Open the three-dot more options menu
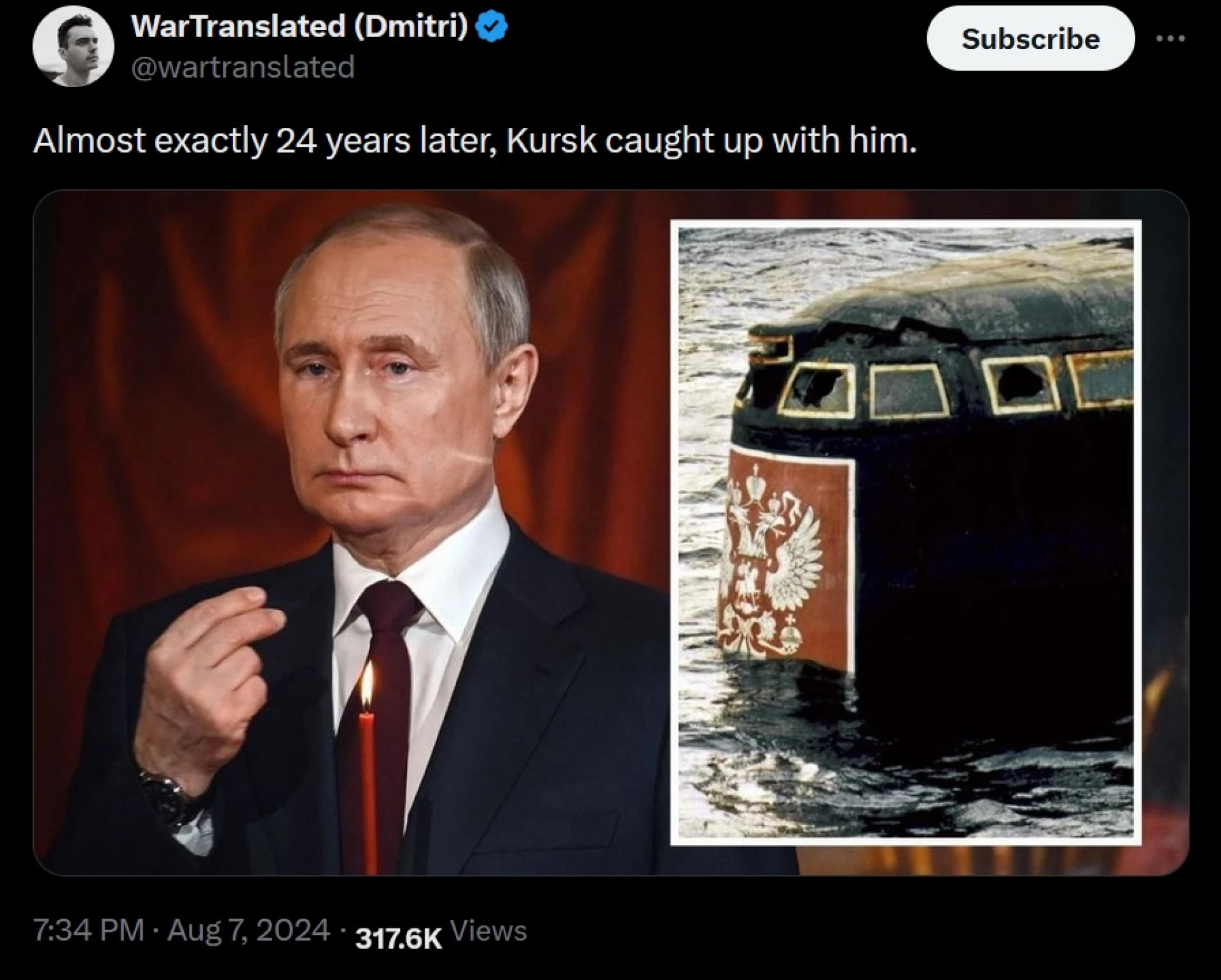This screenshot has height=980, width=1221. [x=1170, y=39]
